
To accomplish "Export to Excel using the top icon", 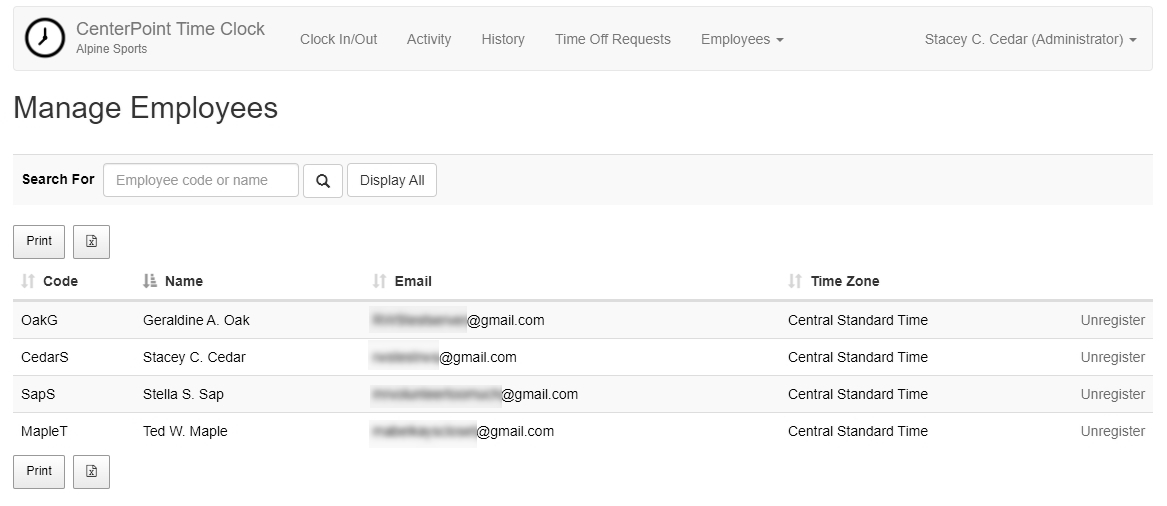I will [x=91, y=242].
